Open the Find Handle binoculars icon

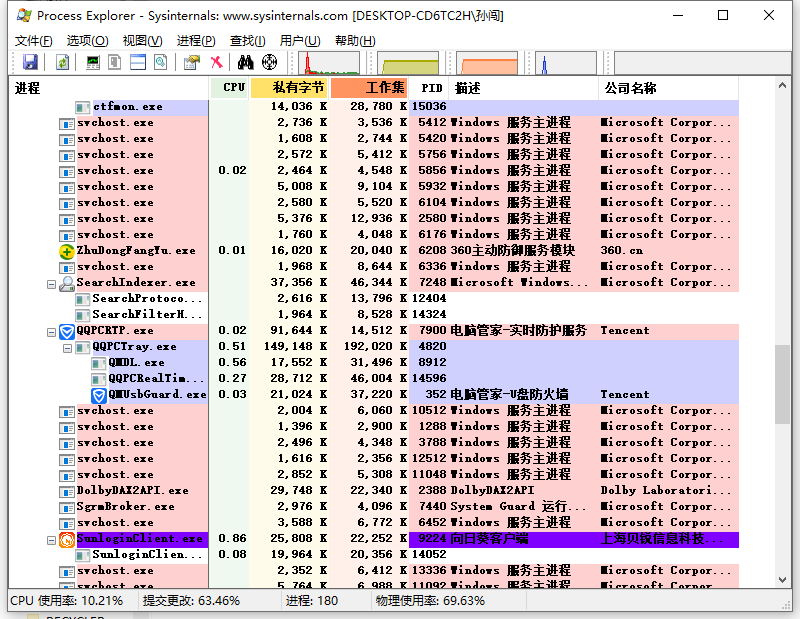pos(245,62)
